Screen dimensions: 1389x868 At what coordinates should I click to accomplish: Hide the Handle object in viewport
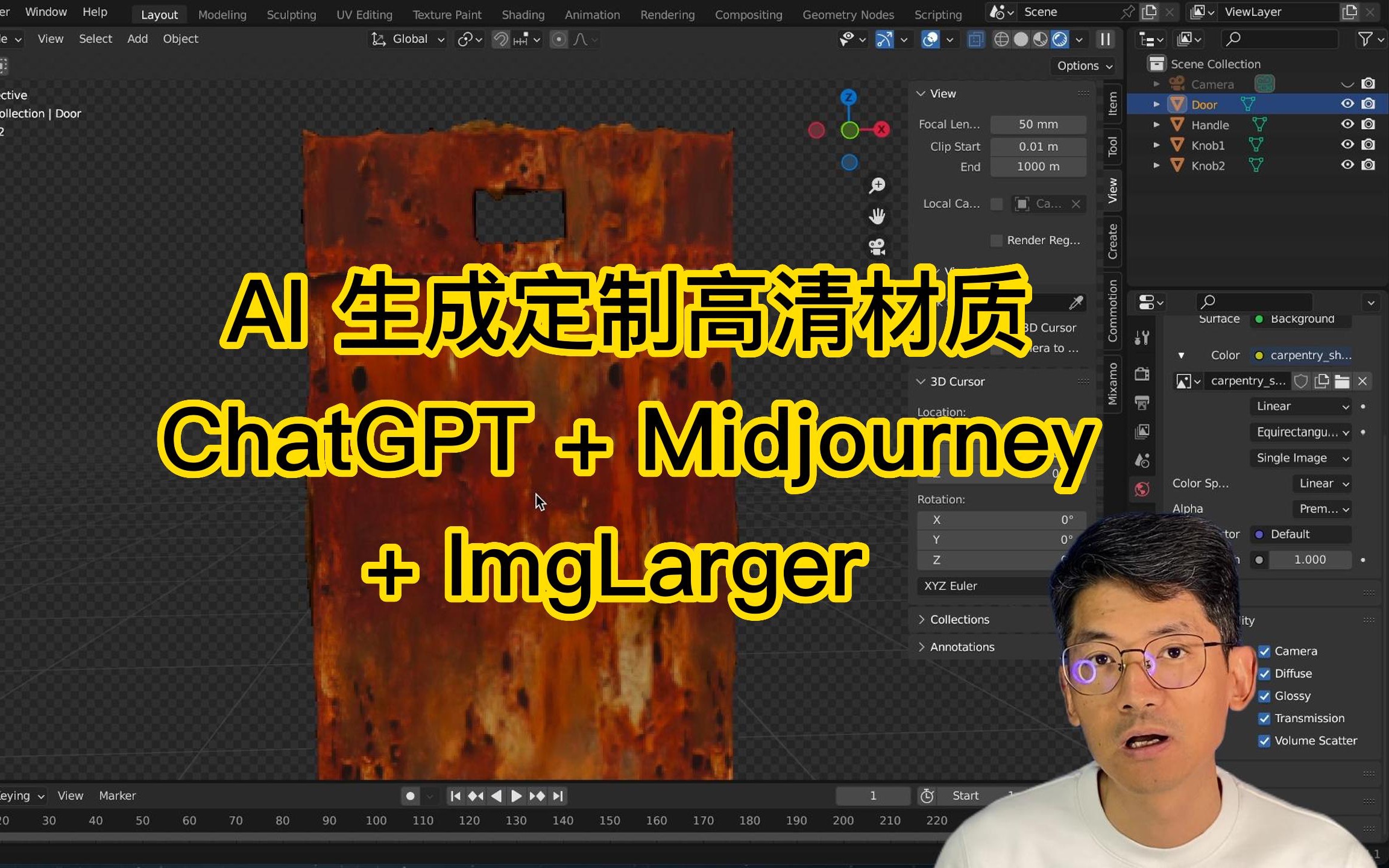pyautogui.click(x=1347, y=124)
